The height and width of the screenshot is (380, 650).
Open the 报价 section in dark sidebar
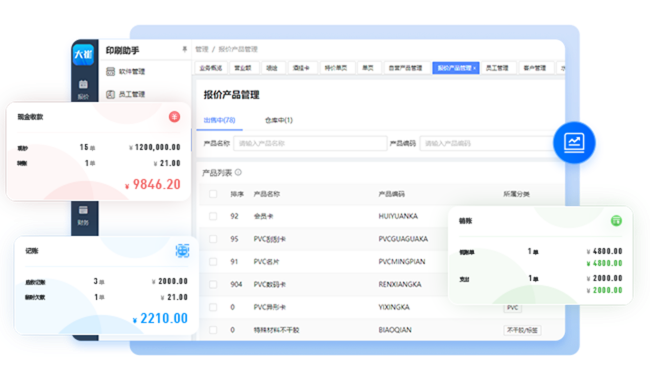[x=83, y=90]
